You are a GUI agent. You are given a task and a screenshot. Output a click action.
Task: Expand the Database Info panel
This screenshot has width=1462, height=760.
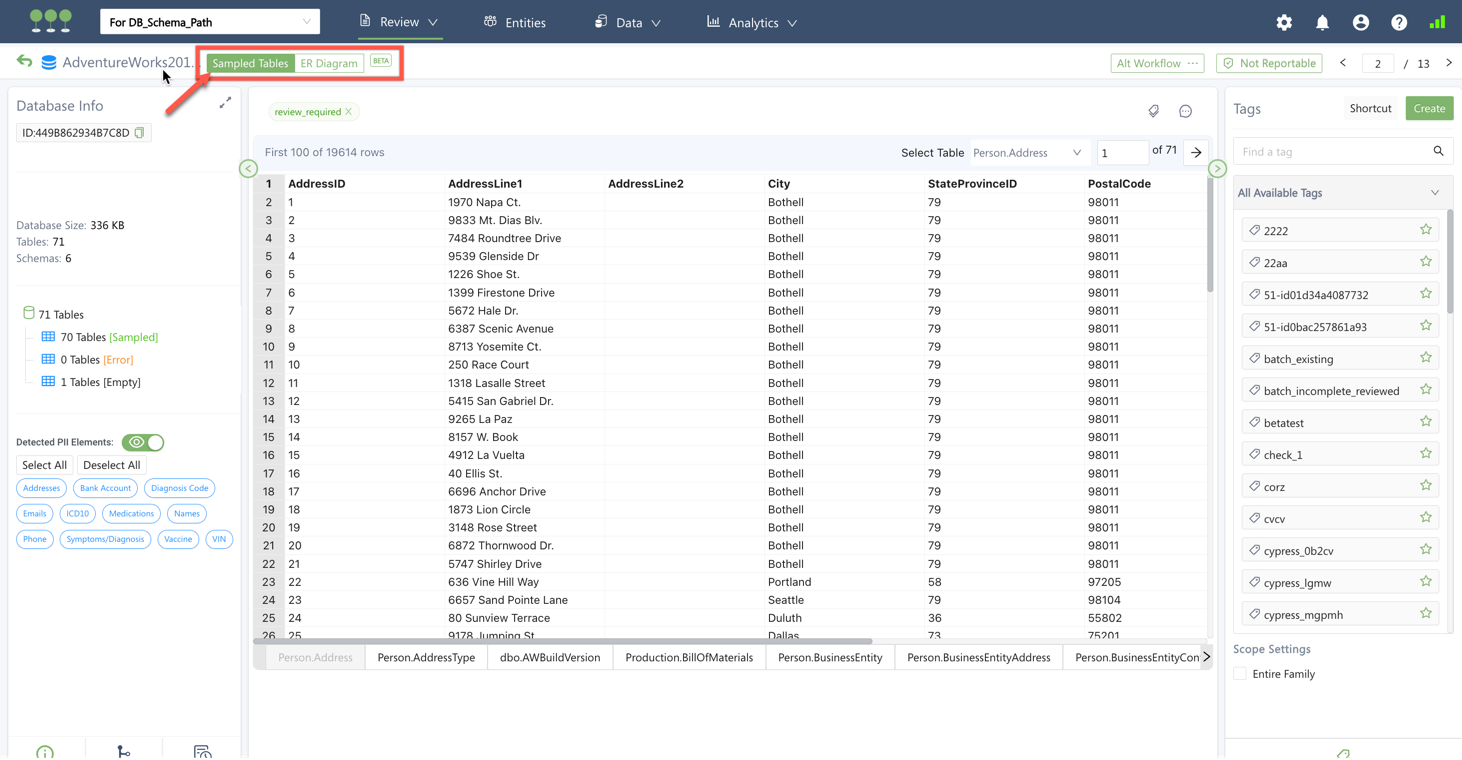[x=225, y=103]
